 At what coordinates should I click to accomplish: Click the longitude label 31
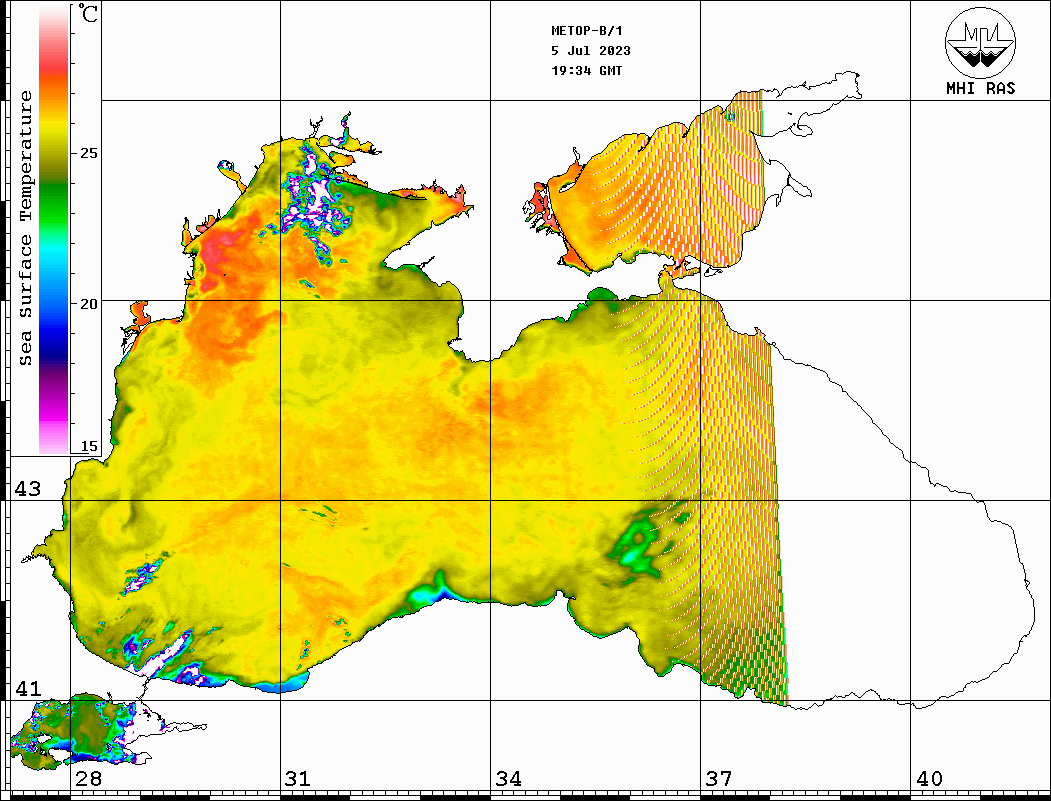click(298, 779)
